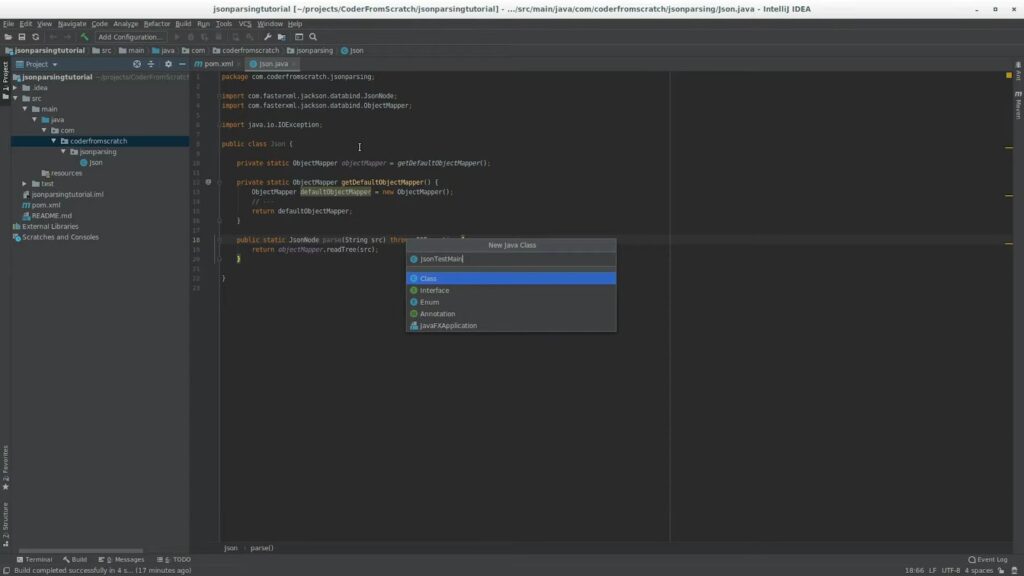Open the Refactor menu
This screenshot has height=576, width=1024.
click(157, 22)
